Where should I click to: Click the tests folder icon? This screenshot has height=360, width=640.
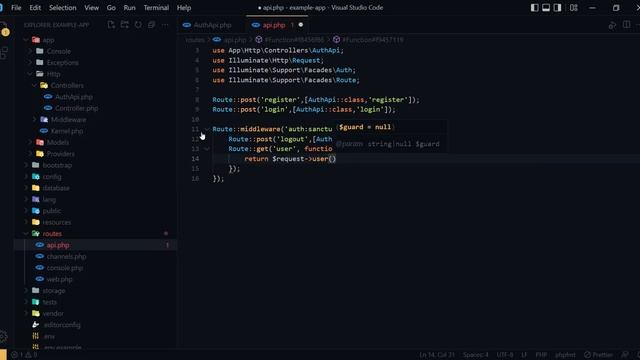click(36, 302)
